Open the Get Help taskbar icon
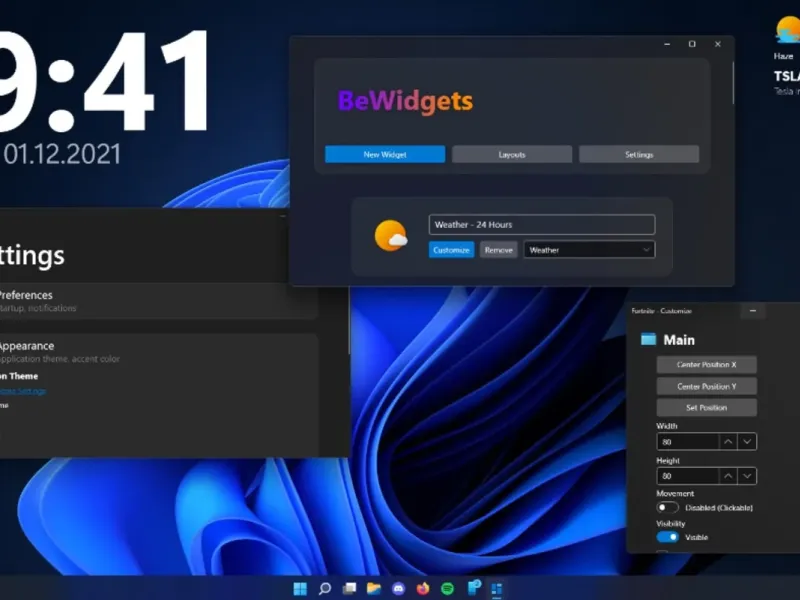The width and height of the screenshot is (800, 600). point(473,588)
